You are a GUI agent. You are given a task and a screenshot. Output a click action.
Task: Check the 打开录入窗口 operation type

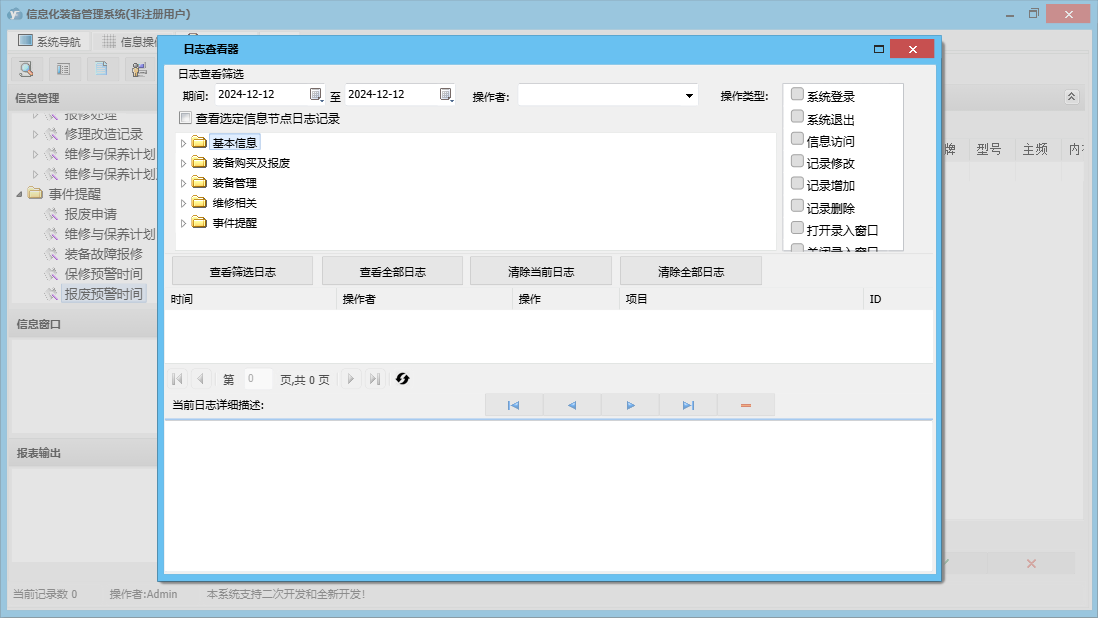797,228
